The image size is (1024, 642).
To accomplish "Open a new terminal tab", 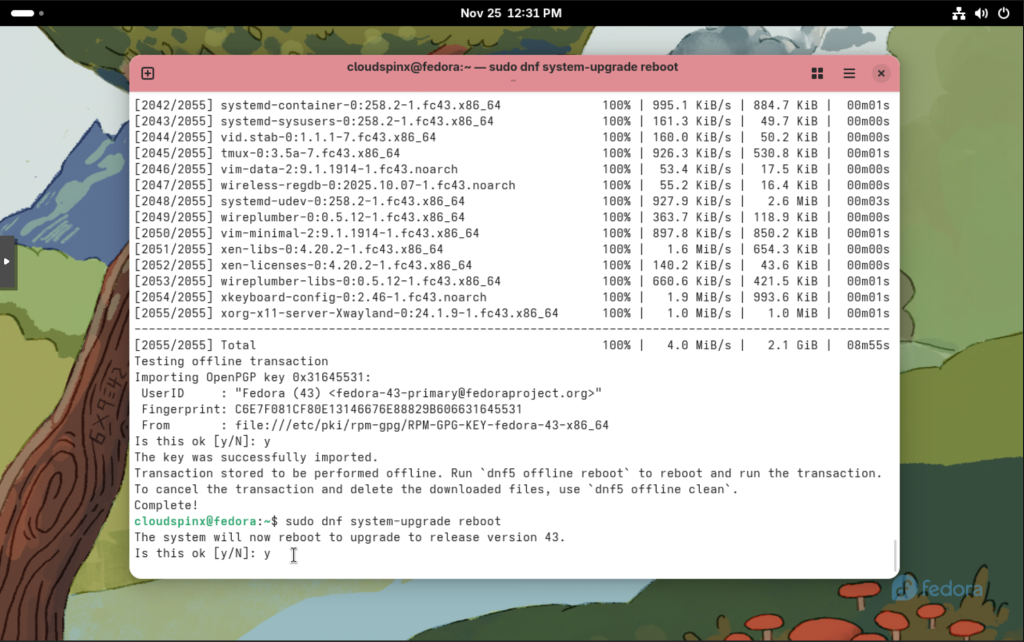I will [x=148, y=73].
